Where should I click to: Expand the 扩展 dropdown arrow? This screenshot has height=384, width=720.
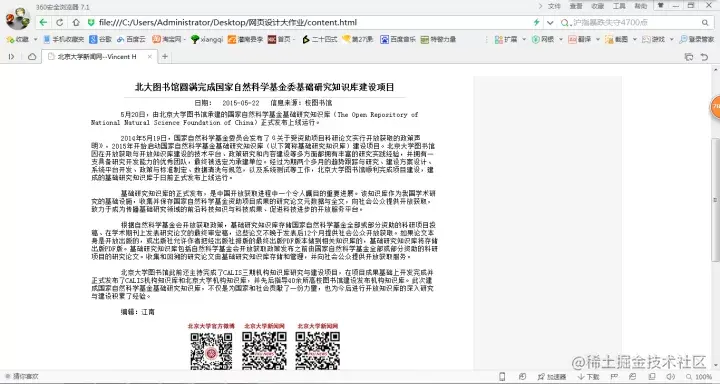point(524,40)
